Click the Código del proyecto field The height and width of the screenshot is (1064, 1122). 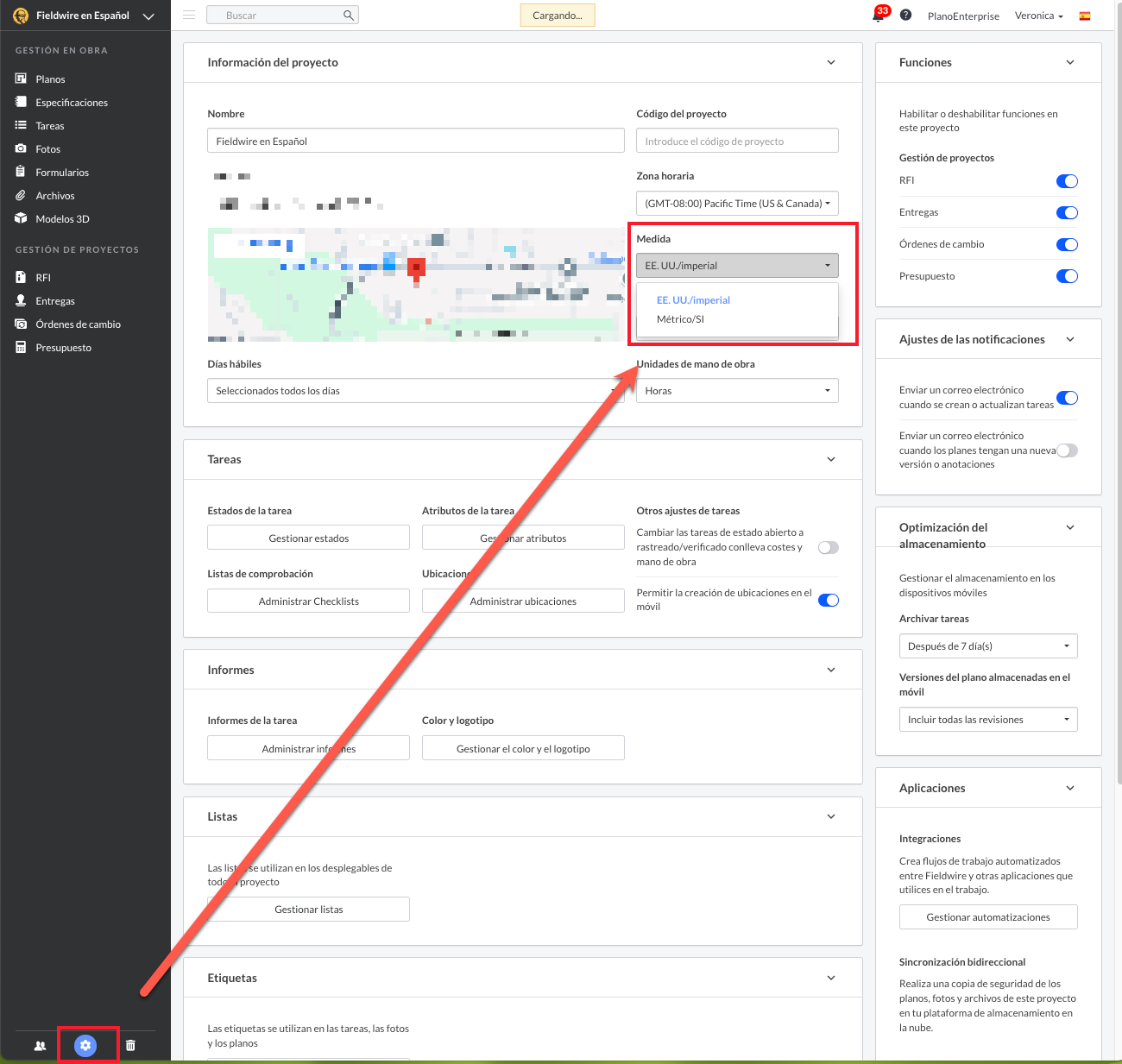pyautogui.click(x=737, y=141)
